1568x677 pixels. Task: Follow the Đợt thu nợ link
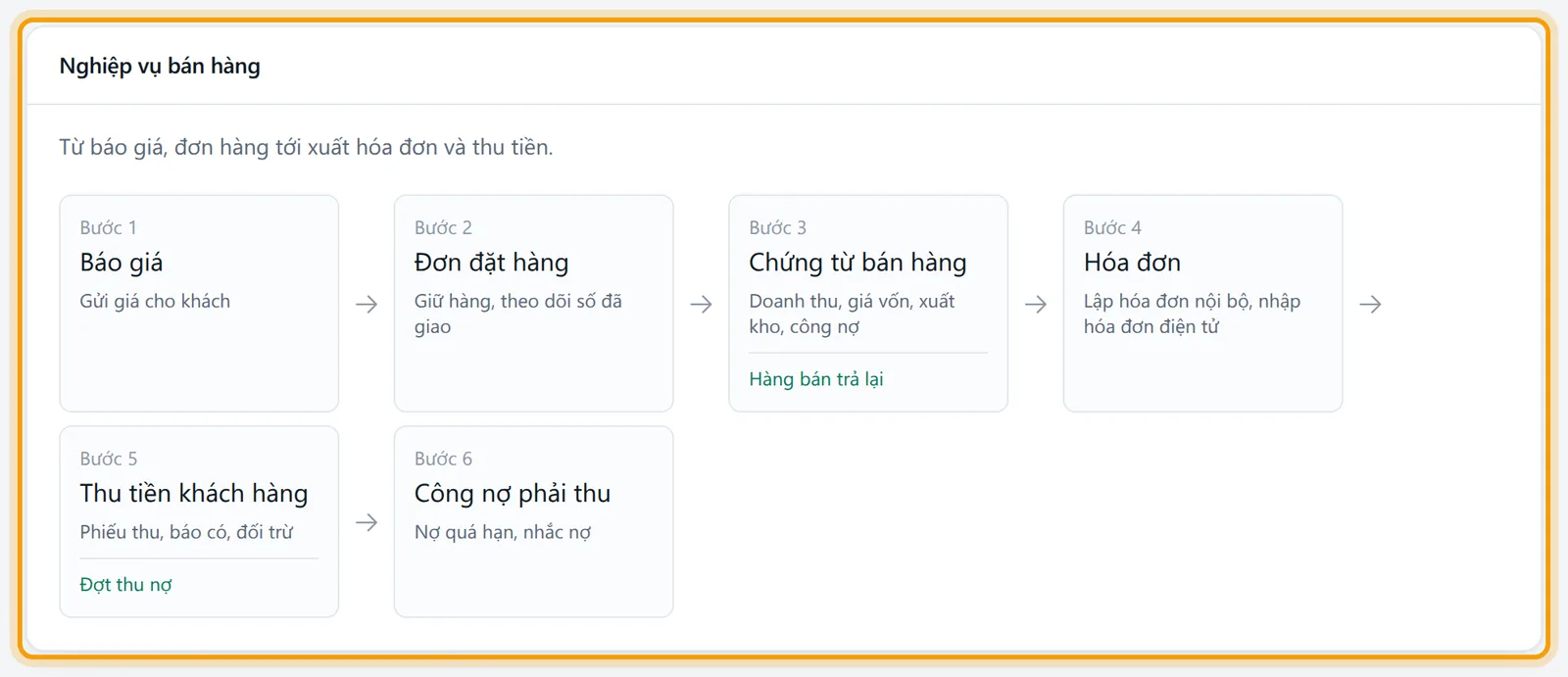(125, 585)
